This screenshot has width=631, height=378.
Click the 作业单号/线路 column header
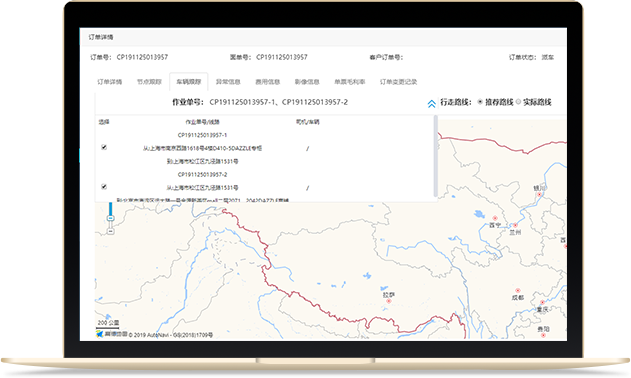tap(202, 122)
